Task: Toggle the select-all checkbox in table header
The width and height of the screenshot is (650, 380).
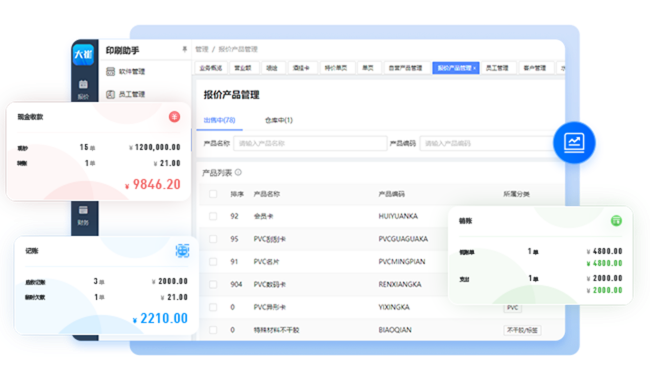Action: 213,194
